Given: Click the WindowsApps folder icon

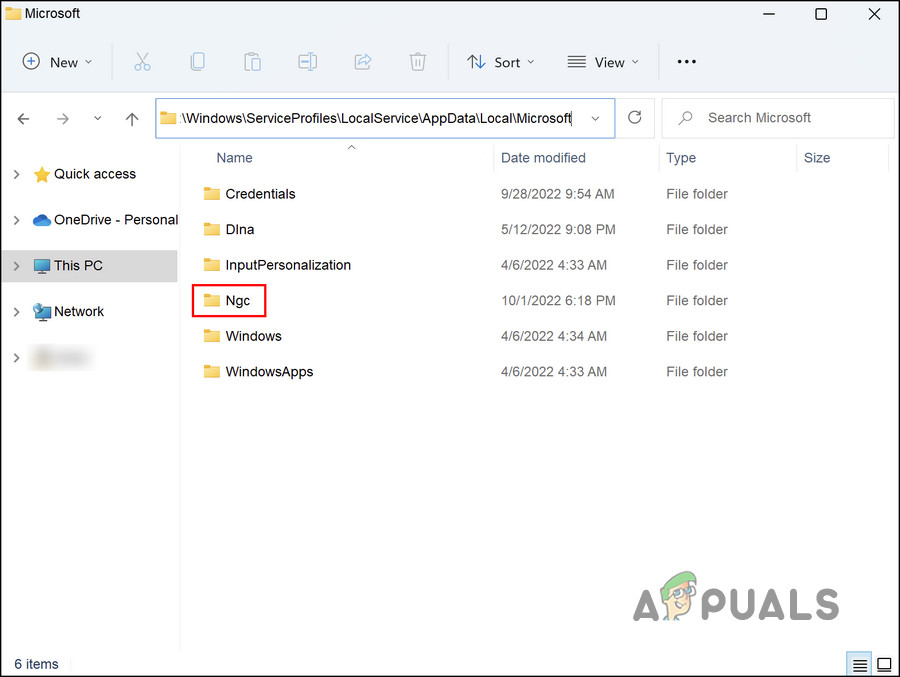Looking at the screenshot, I should [212, 372].
